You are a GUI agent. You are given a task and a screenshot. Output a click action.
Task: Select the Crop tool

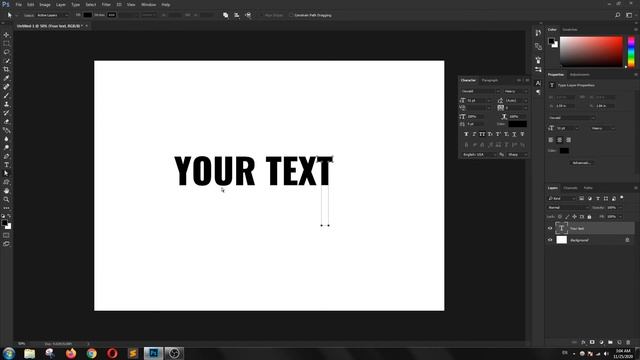tap(6, 69)
